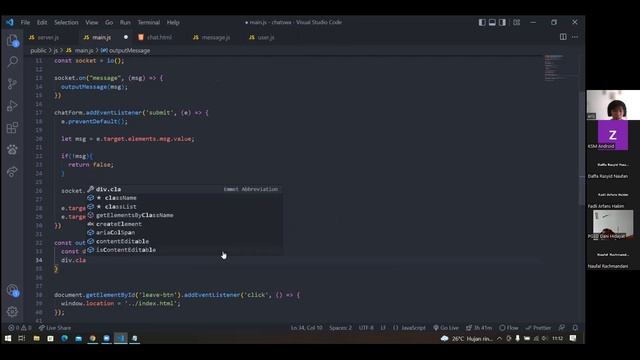This screenshot has width=640, height=360.
Task: Open the Selection menu
Action: tap(66, 22)
